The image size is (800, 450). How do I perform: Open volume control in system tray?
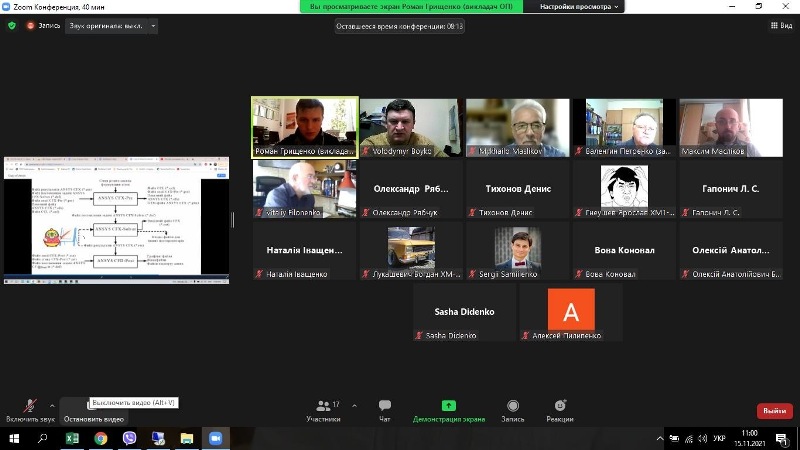(x=703, y=438)
